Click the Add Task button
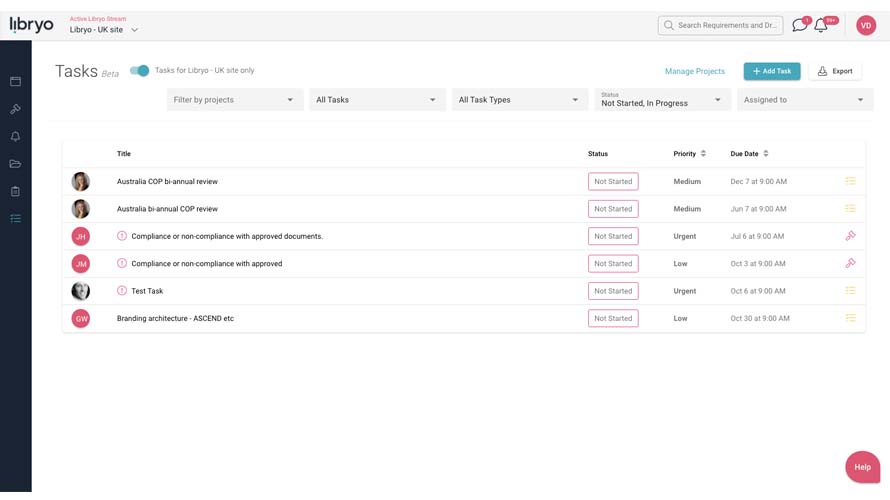 pos(771,71)
